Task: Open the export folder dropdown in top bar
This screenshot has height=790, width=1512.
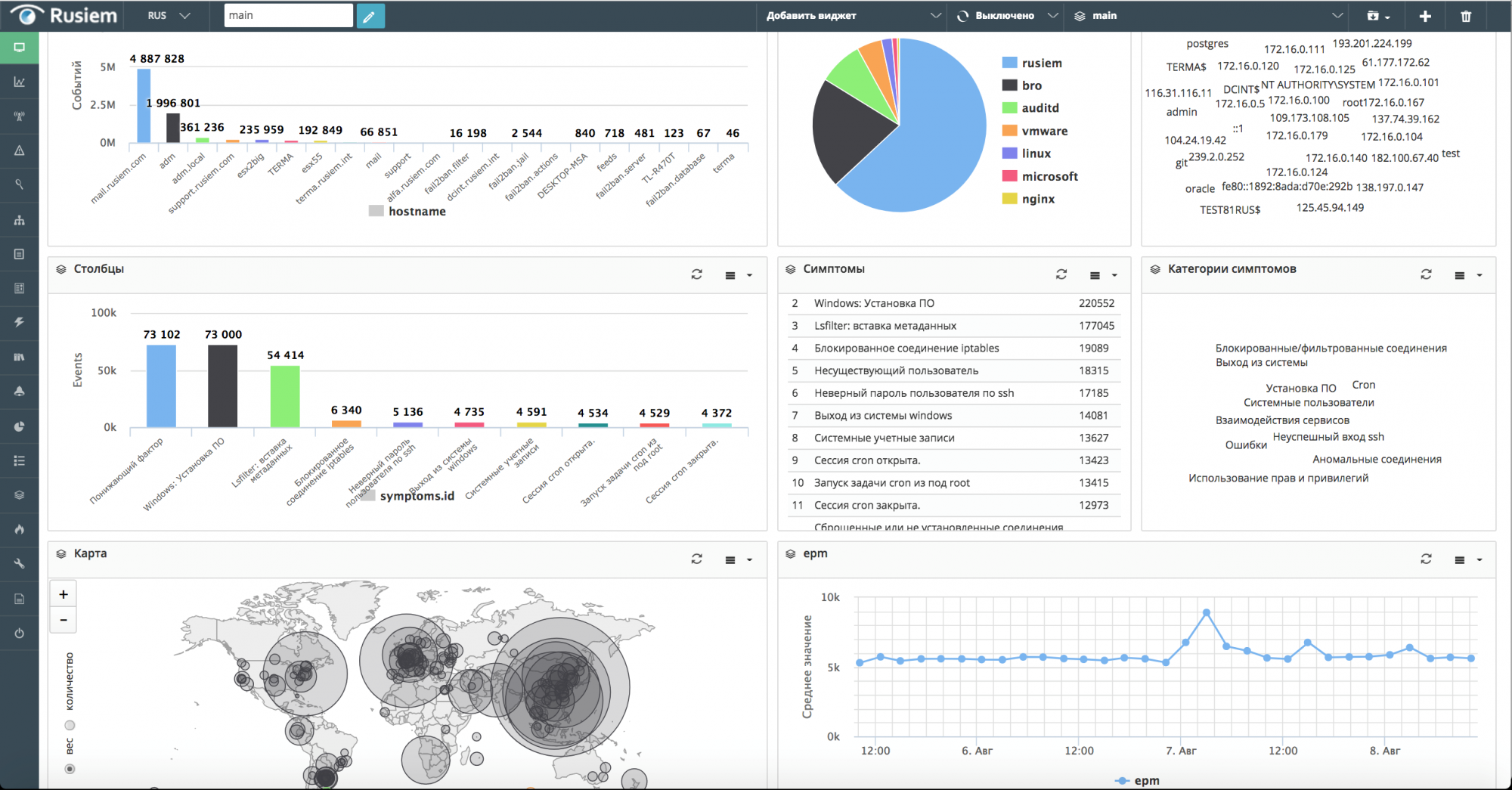Action: [x=1378, y=16]
